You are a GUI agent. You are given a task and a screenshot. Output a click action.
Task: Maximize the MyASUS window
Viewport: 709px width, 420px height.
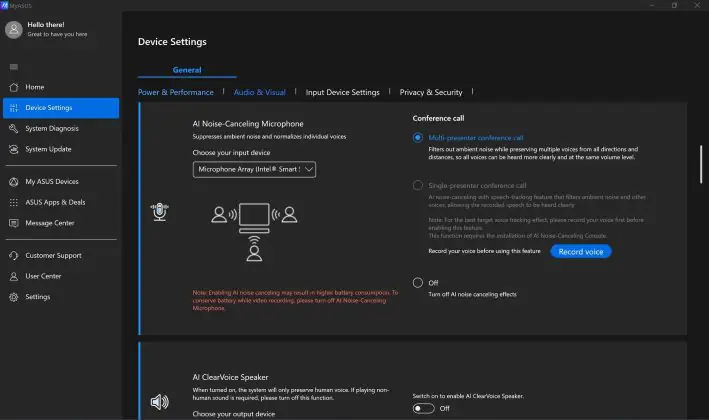674,5
